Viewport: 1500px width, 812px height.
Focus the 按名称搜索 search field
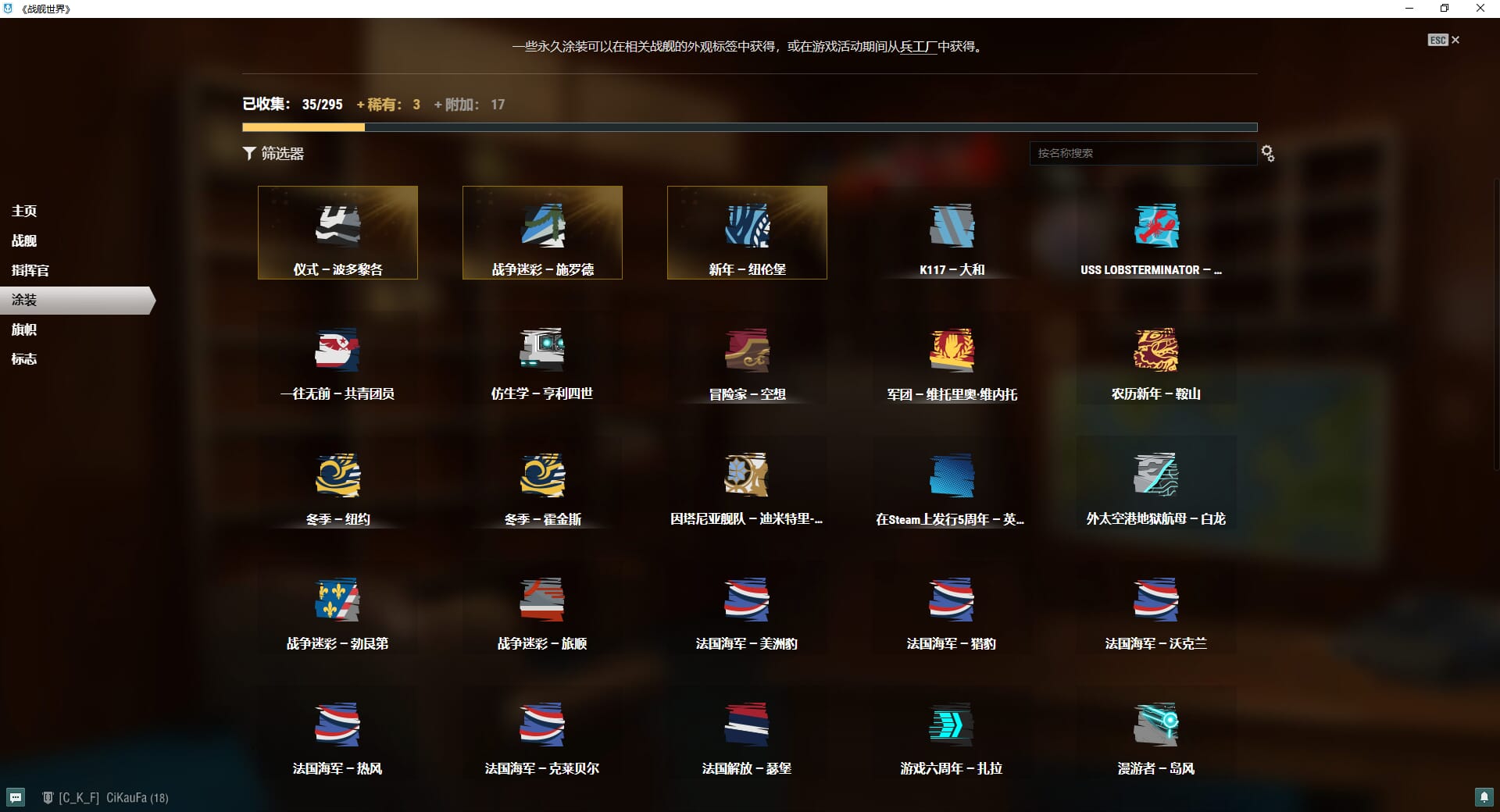tap(1142, 153)
